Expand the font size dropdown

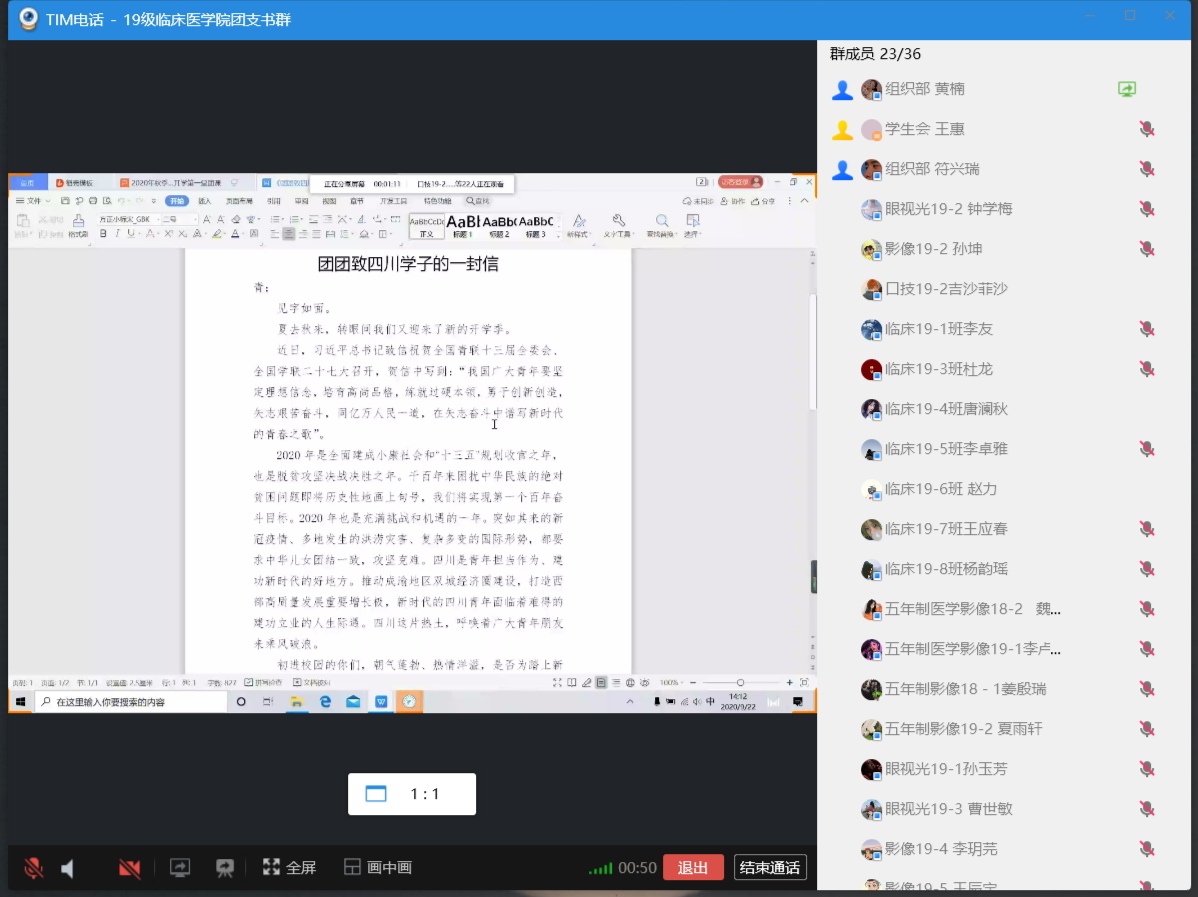pyautogui.click(x=194, y=219)
